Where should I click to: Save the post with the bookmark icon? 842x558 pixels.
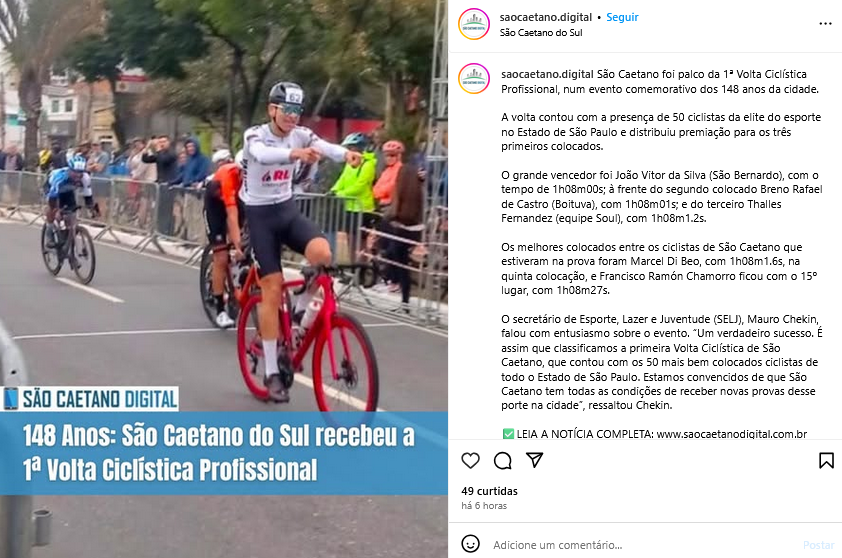click(826, 460)
